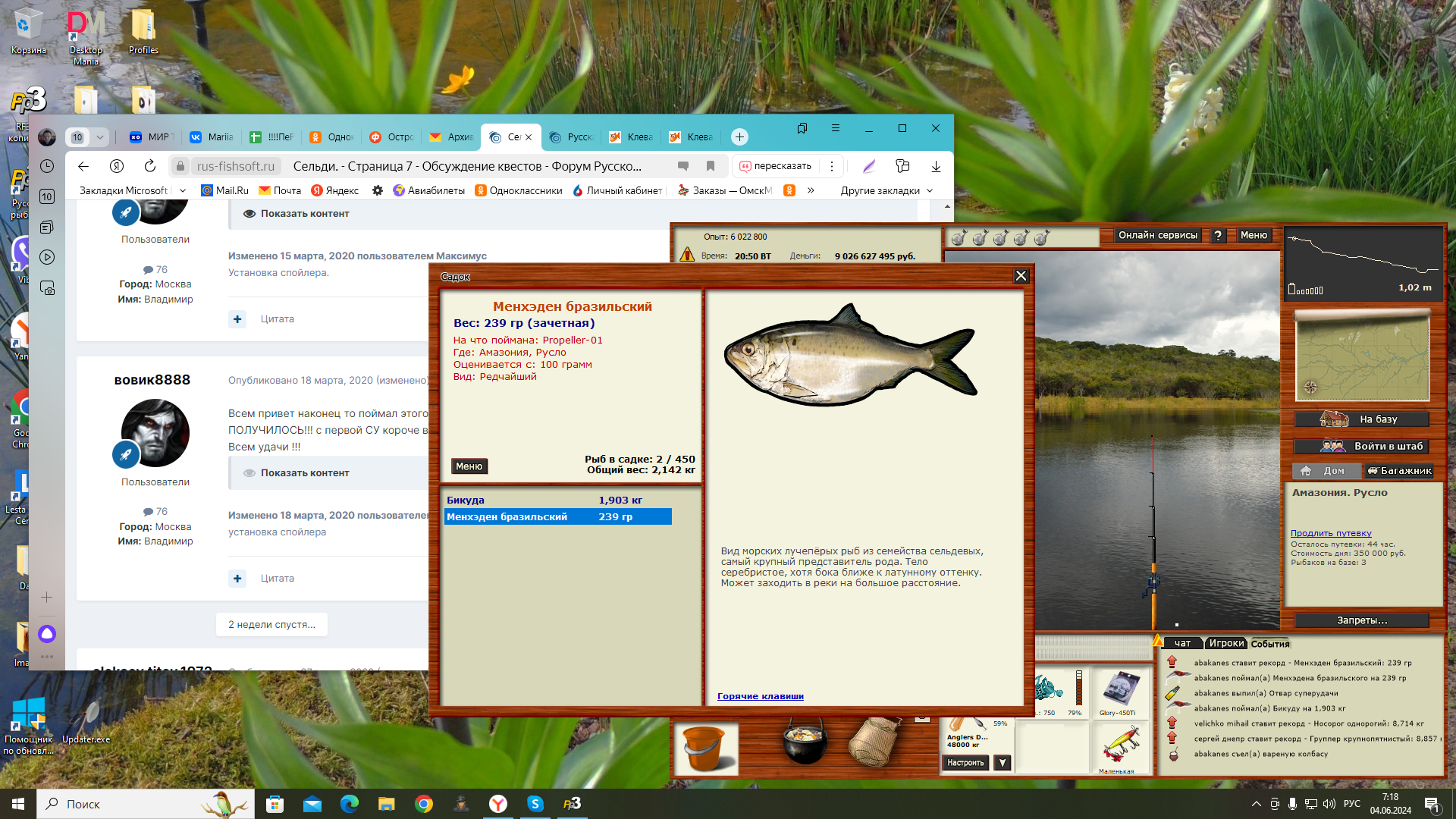Open the Онлайн сервисы menu
This screenshot has height=819, width=1456.
pyautogui.click(x=1157, y=235)
